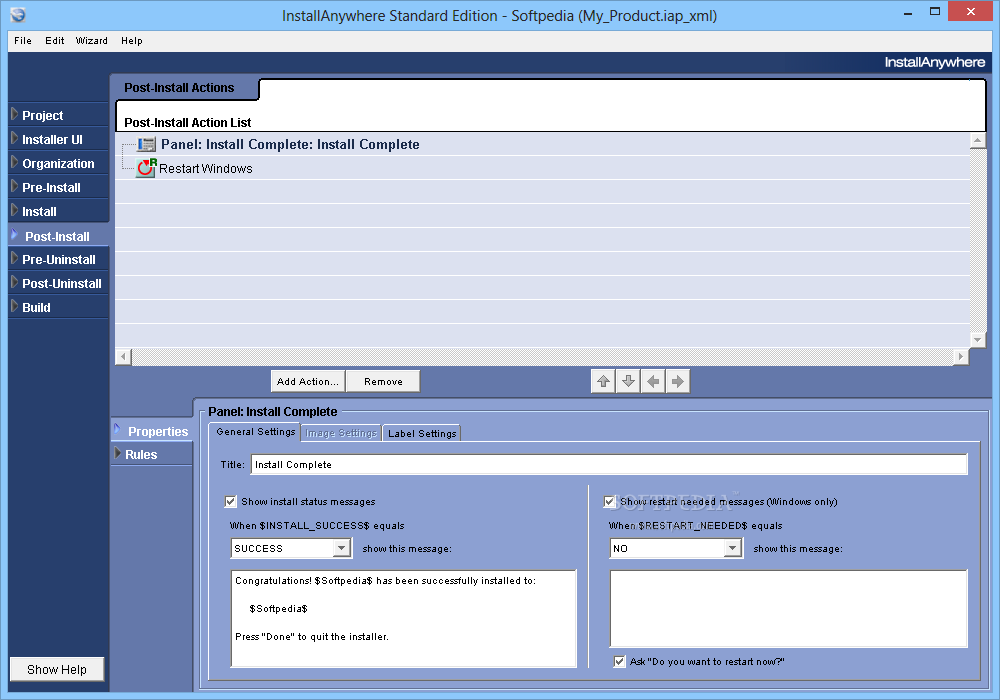Click the horizontal scrollbar right arrow
Screen dimensions: 1000x700
point(960,357)
